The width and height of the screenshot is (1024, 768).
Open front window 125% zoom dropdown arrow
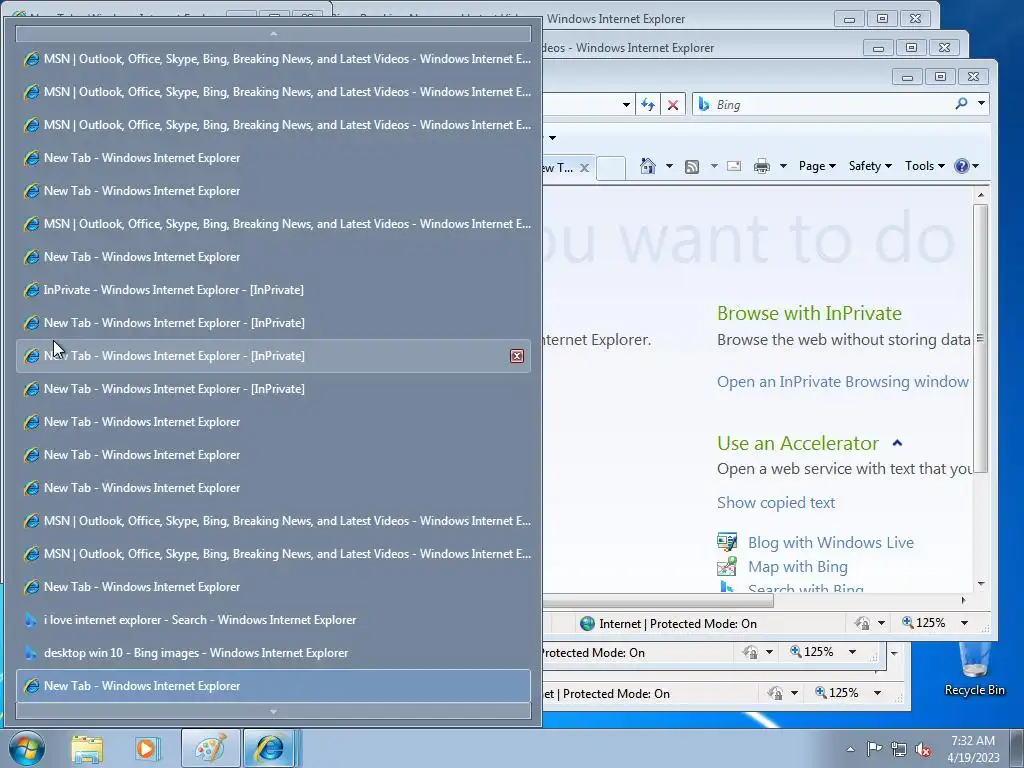pyautogui.click(x=965, y=623)
